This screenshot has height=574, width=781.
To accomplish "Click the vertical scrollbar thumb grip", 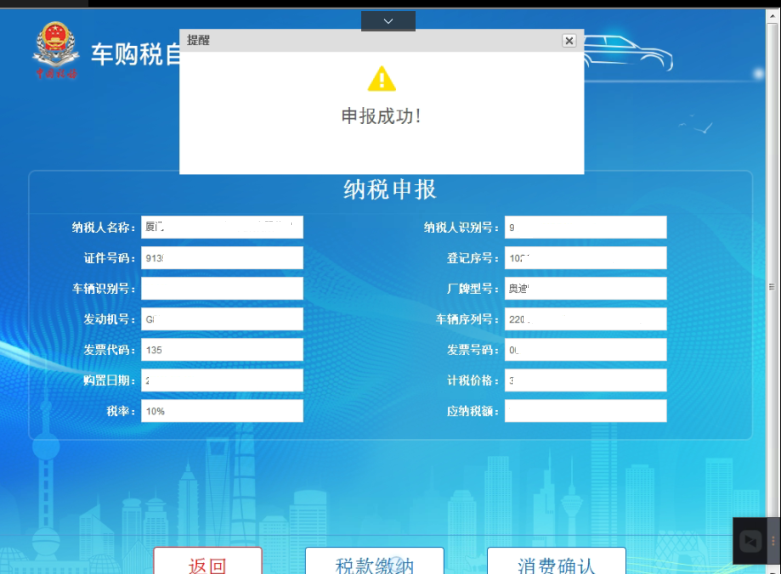I will [x=772, y=287].
